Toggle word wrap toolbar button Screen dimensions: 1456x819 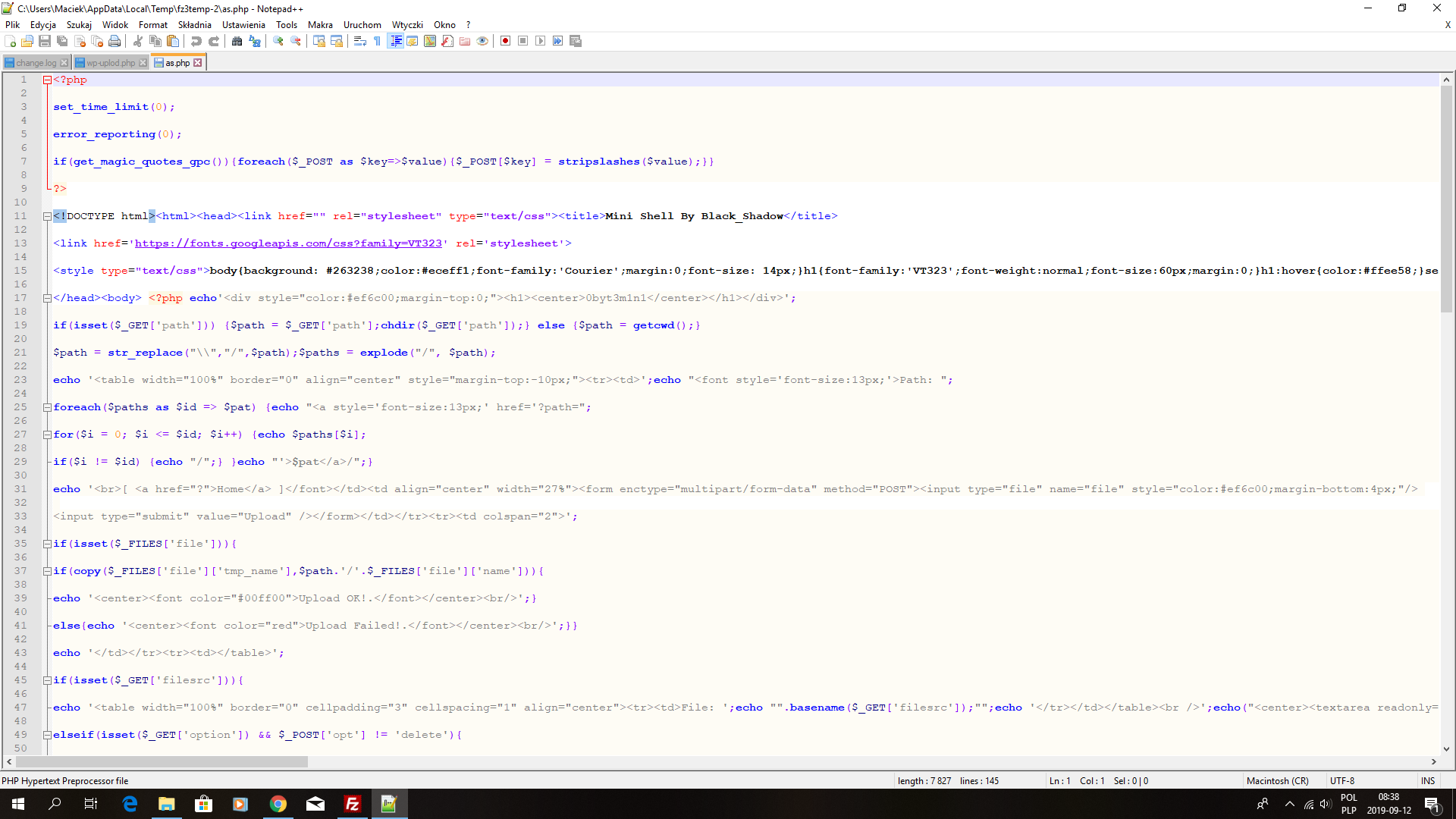tap(360, 41)
